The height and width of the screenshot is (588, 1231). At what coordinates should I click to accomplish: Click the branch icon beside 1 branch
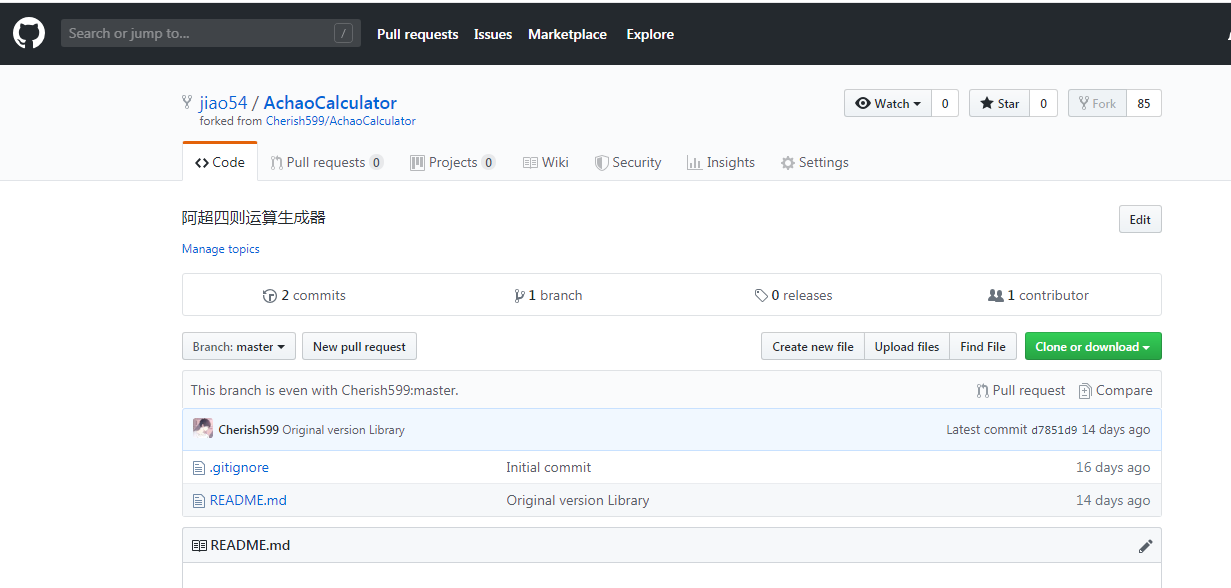tap(519, 296)
